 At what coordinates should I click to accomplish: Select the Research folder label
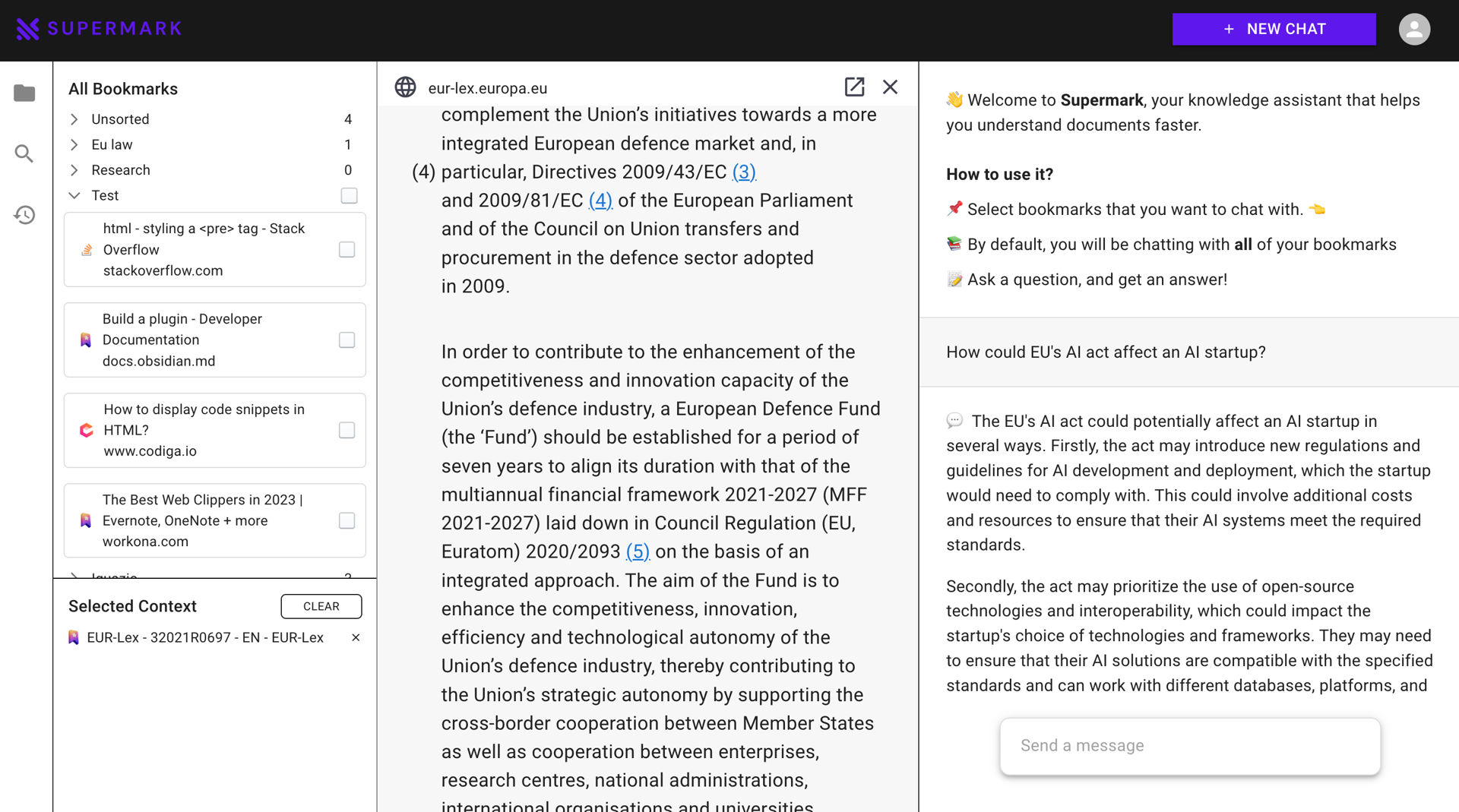[121, 170]
